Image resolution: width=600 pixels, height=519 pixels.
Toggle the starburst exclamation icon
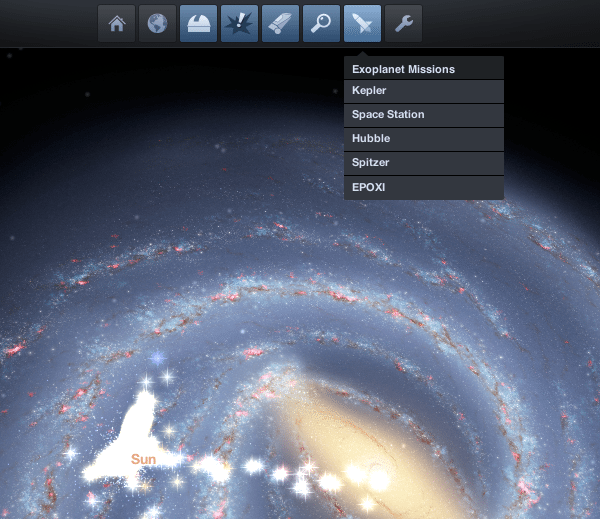(x=240, y=24)
